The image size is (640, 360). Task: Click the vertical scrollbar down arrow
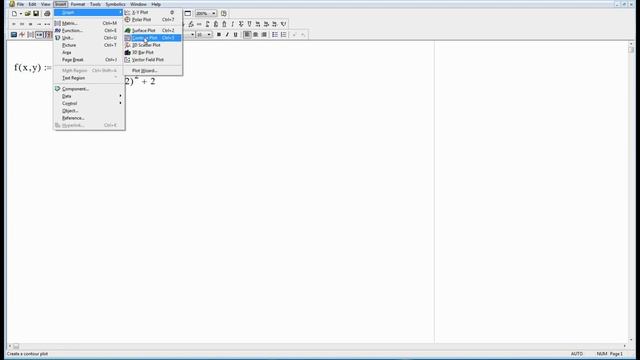pos(631,340)
